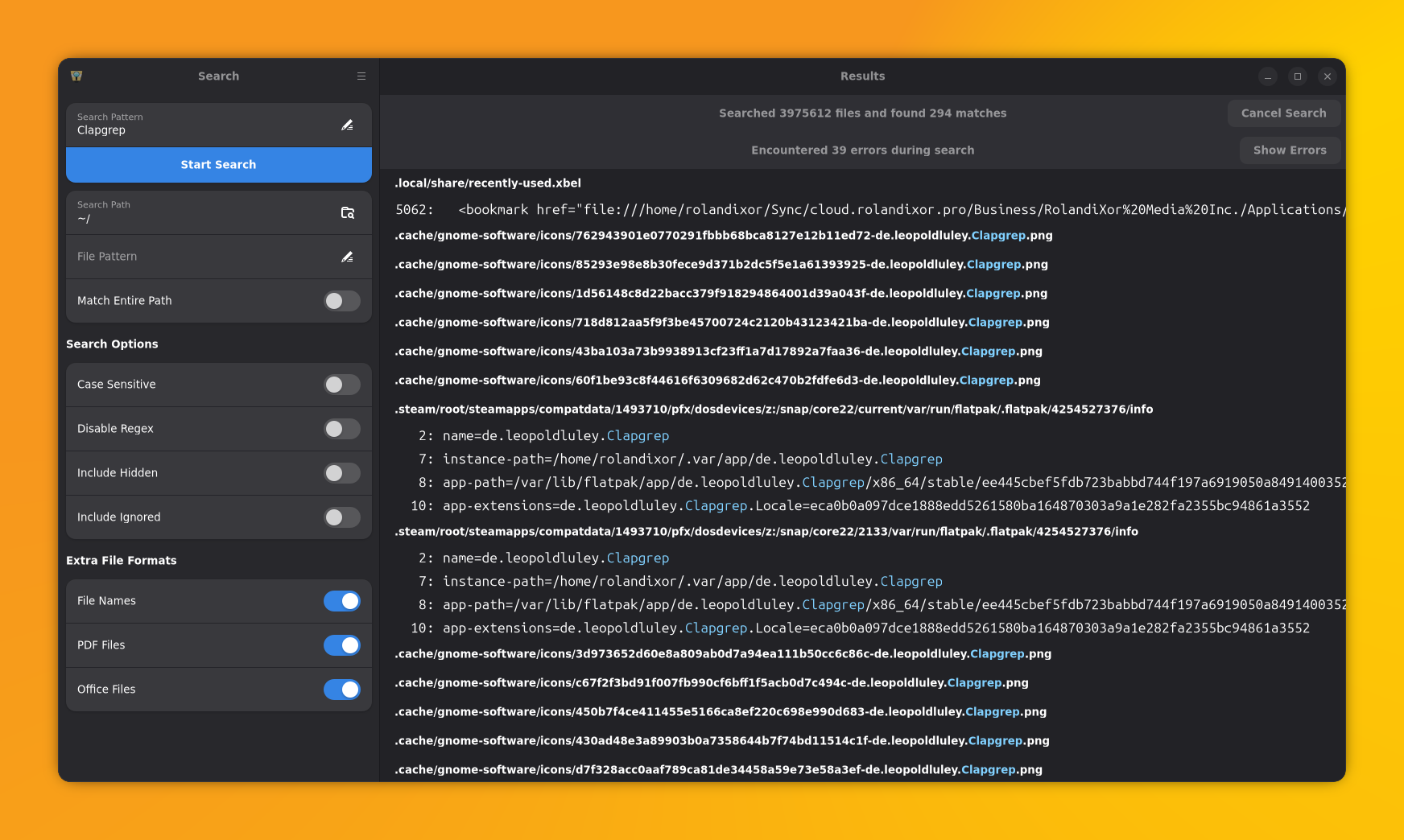Show the 39 search errors

tap(1289, 150)
